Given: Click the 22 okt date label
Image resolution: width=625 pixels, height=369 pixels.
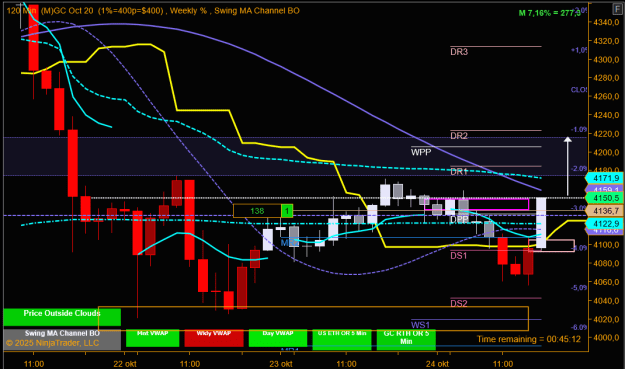Looking at the screenshot, I should point(125,364).
